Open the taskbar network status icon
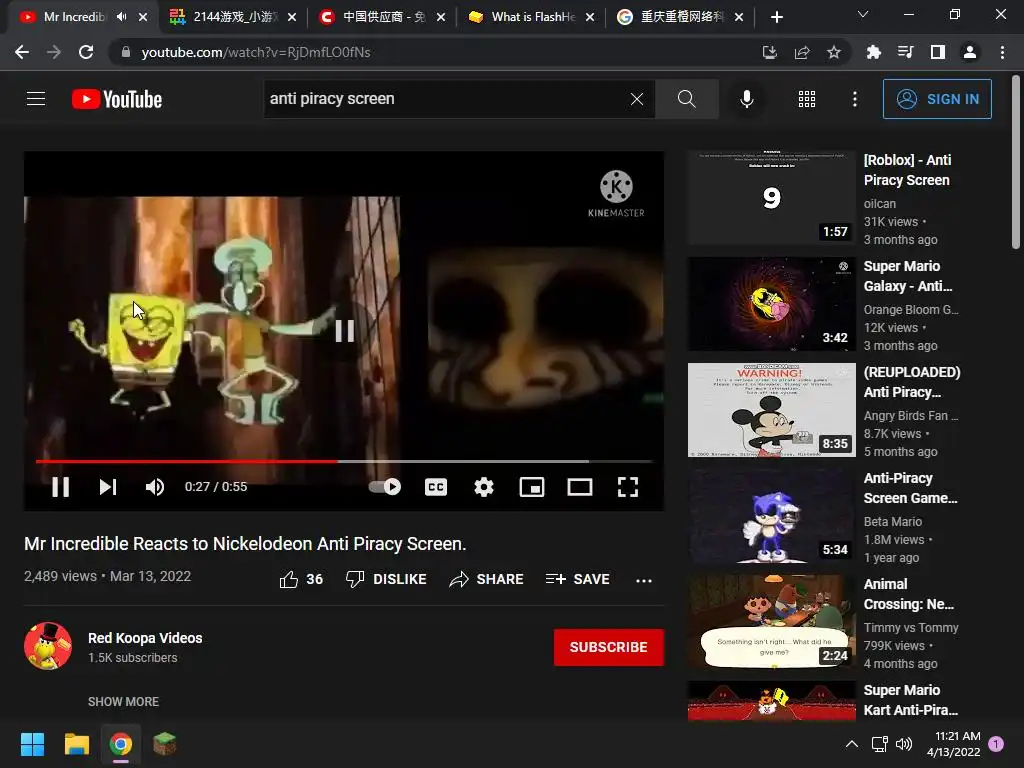Viewport: 1024px width, 768px height. [879, 744]
